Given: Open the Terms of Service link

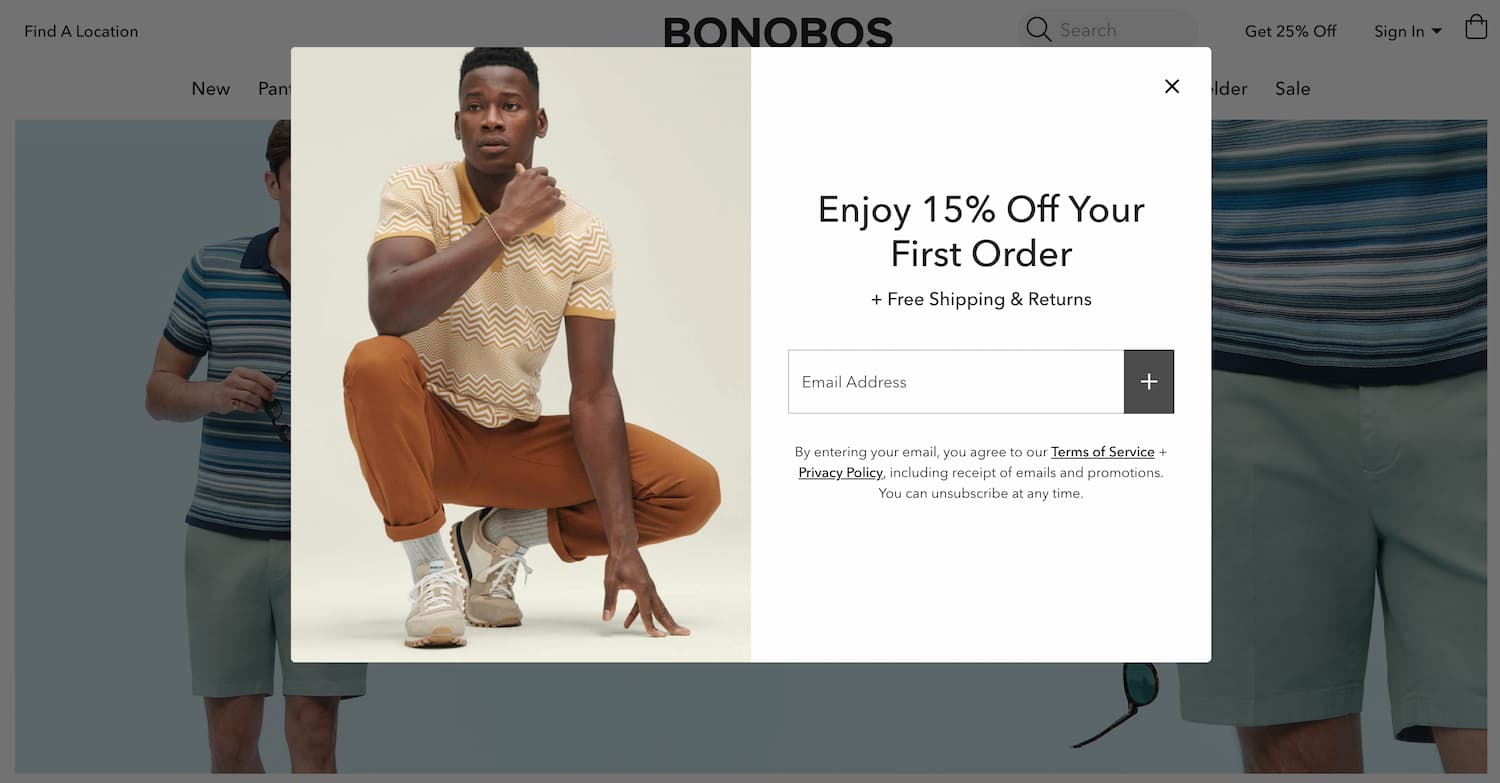Looking at the screenshot, I should click(1102, 451).
